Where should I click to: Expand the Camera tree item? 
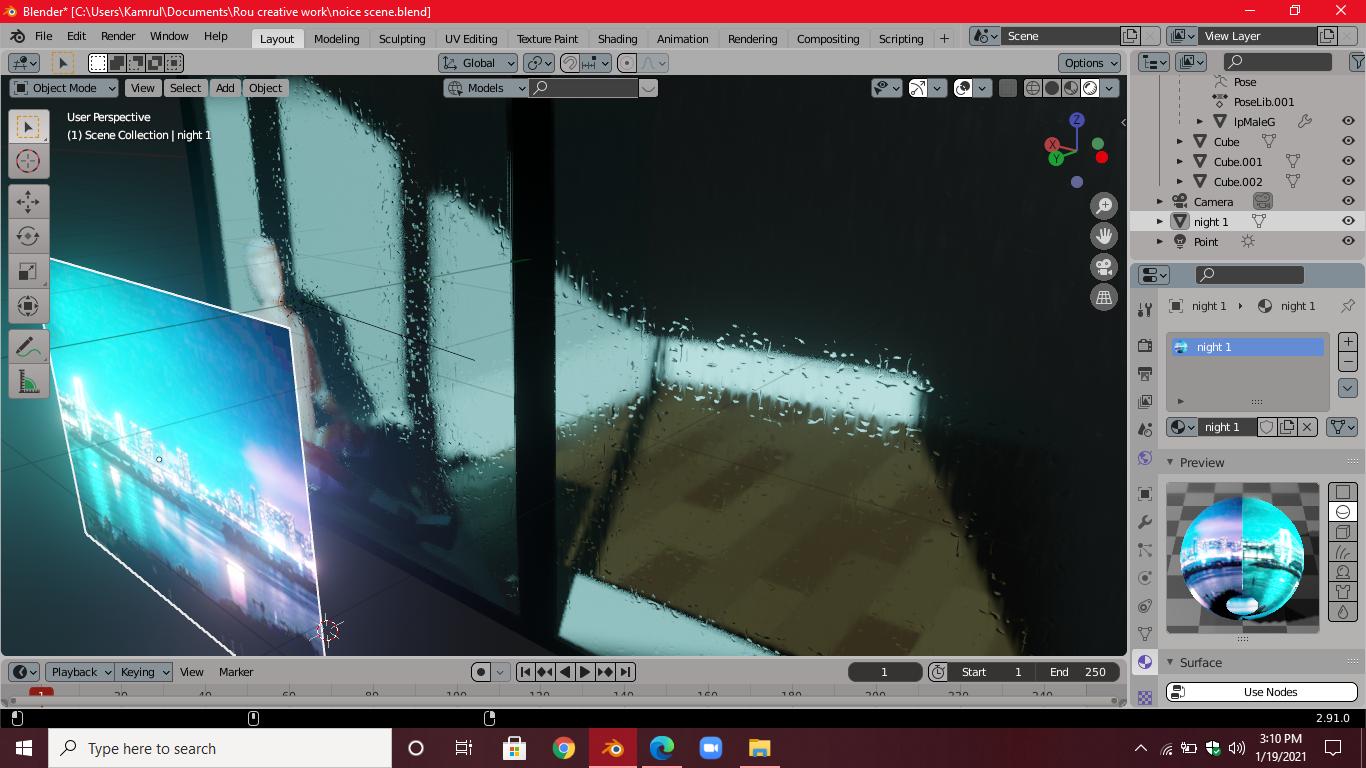point(1160,202)
